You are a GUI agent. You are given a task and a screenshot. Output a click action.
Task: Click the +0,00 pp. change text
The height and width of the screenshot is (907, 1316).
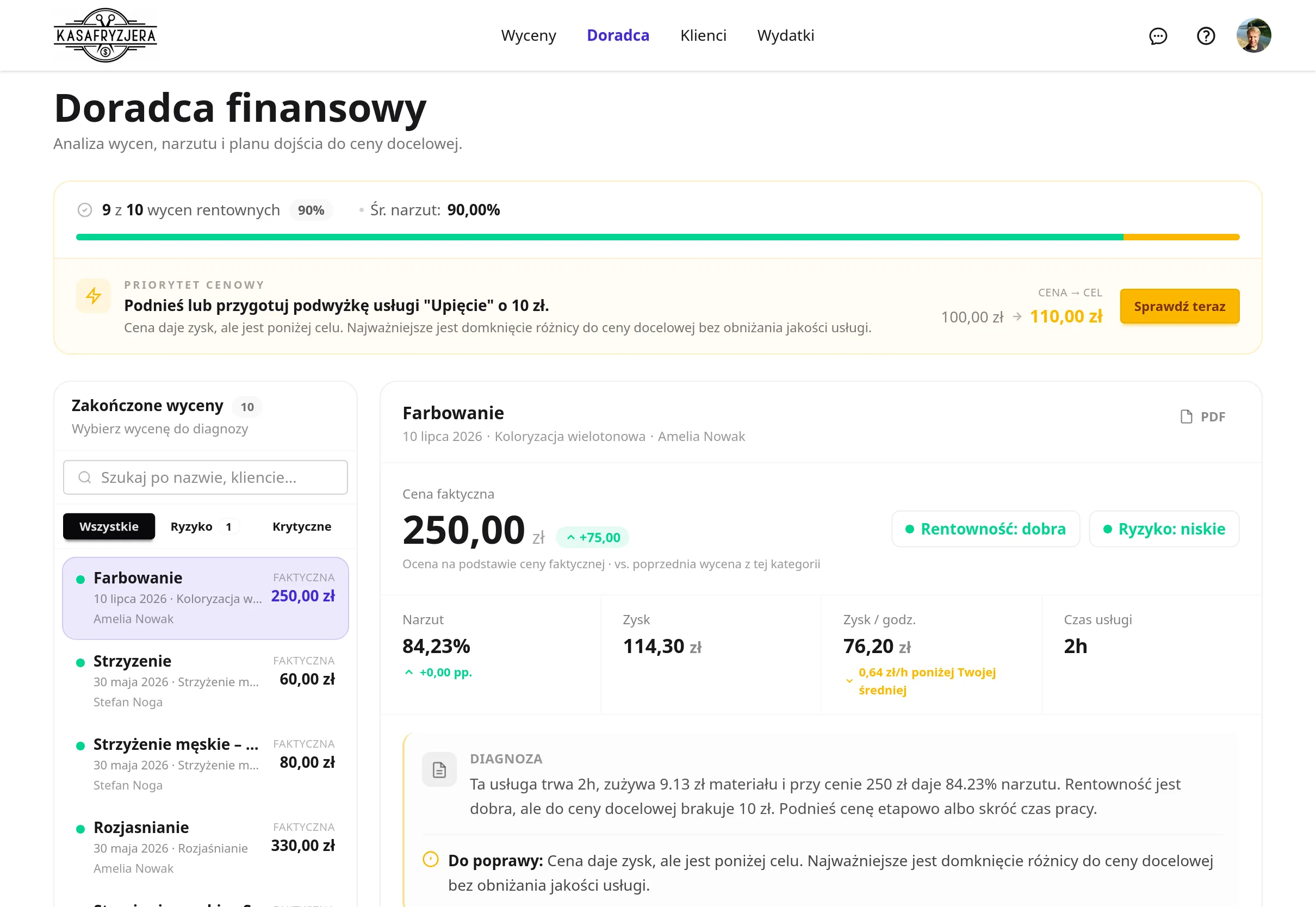(445, 672)
